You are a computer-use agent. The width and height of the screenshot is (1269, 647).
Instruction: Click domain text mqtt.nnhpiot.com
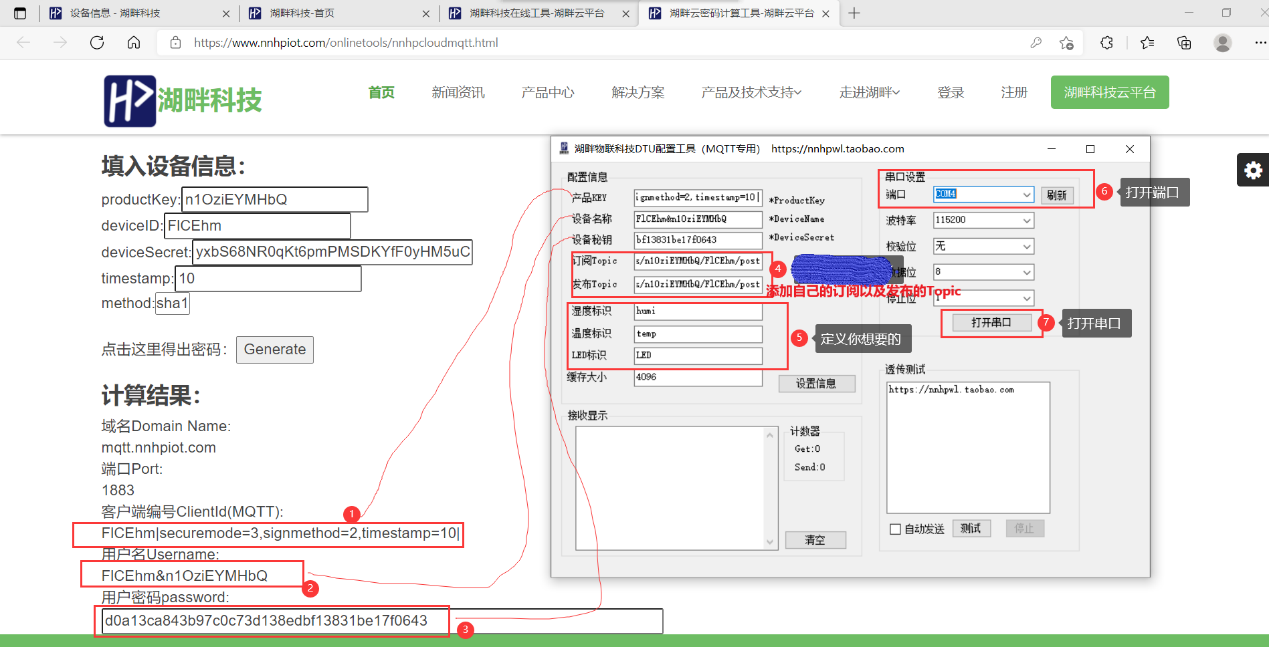pos(159,447)
